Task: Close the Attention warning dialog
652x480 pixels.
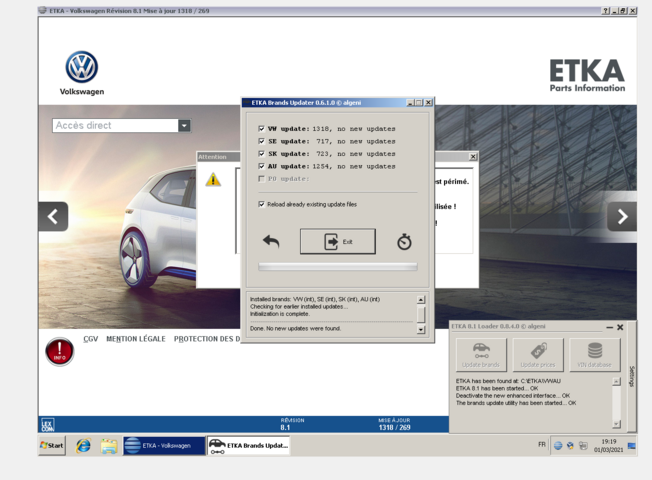Action: click(473, 157)
